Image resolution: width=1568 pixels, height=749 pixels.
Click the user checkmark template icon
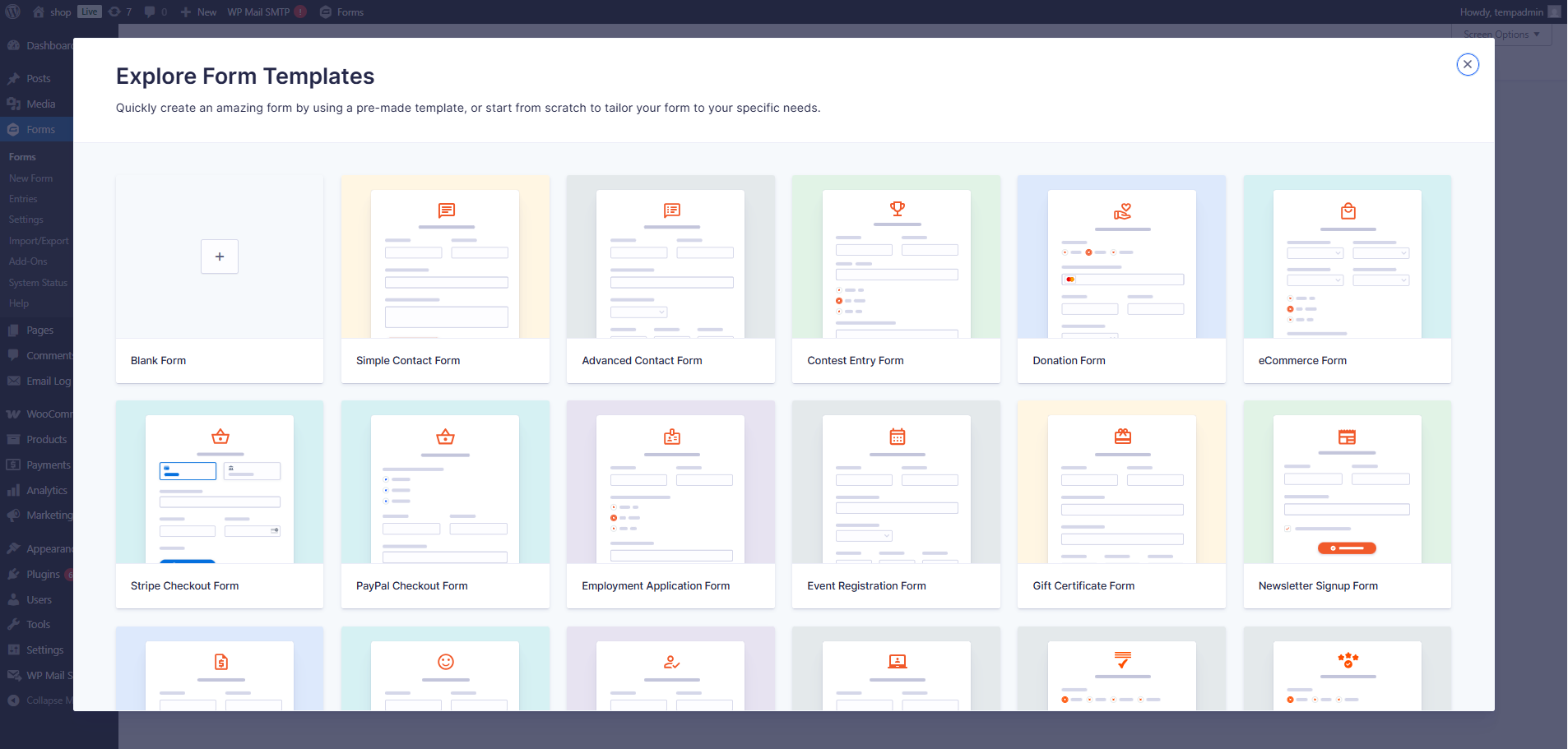coord(672,662)
